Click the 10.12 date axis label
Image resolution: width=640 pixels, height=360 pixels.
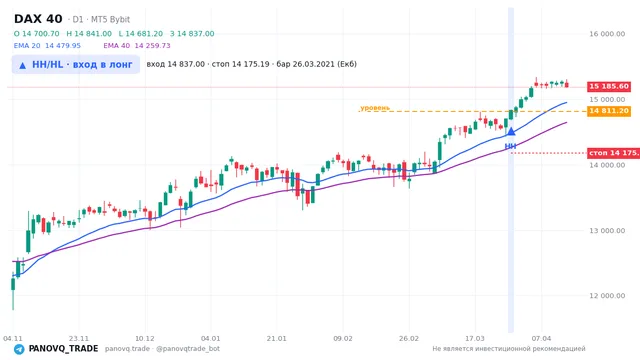[145, 338]
